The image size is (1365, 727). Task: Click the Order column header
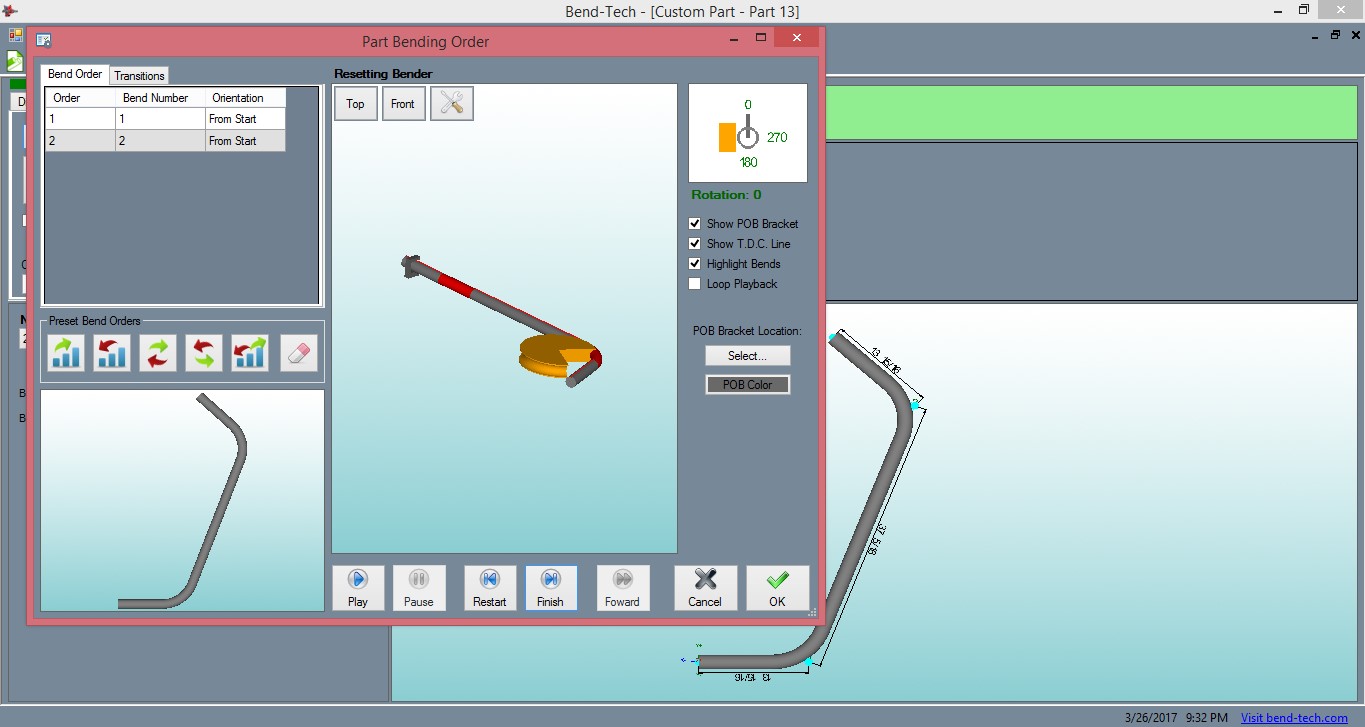point(80,98)
